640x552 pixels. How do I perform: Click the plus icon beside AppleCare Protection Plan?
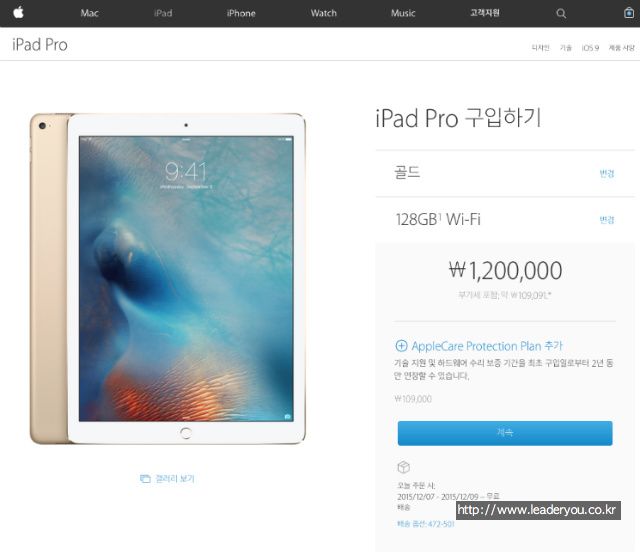401,346
